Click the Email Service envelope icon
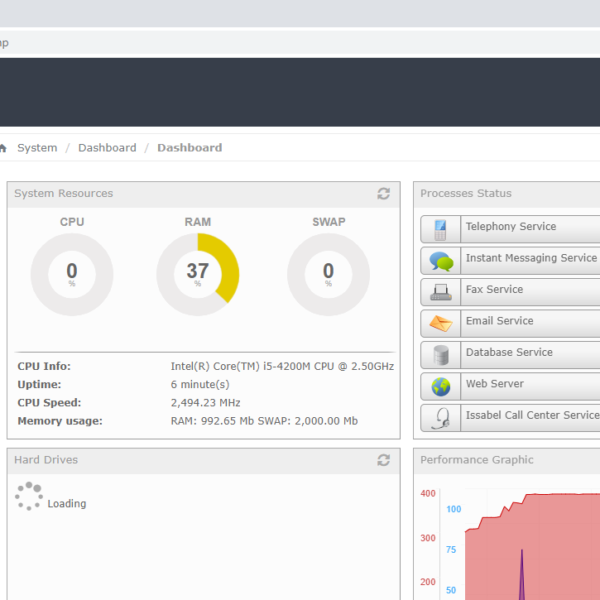This screenshot has height=600, width=600. pos(440,323)
